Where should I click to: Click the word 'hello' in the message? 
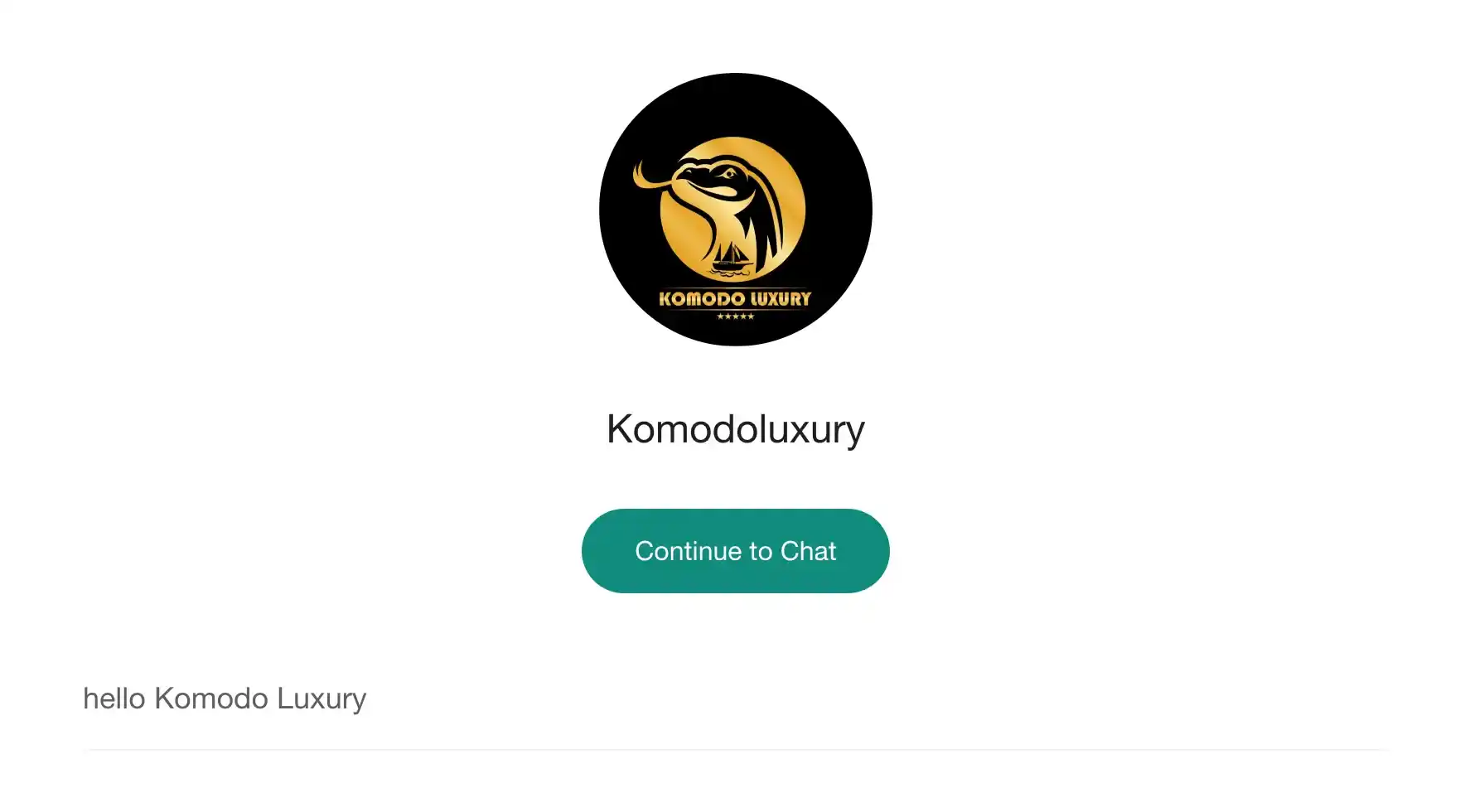[x=114, y=698]
